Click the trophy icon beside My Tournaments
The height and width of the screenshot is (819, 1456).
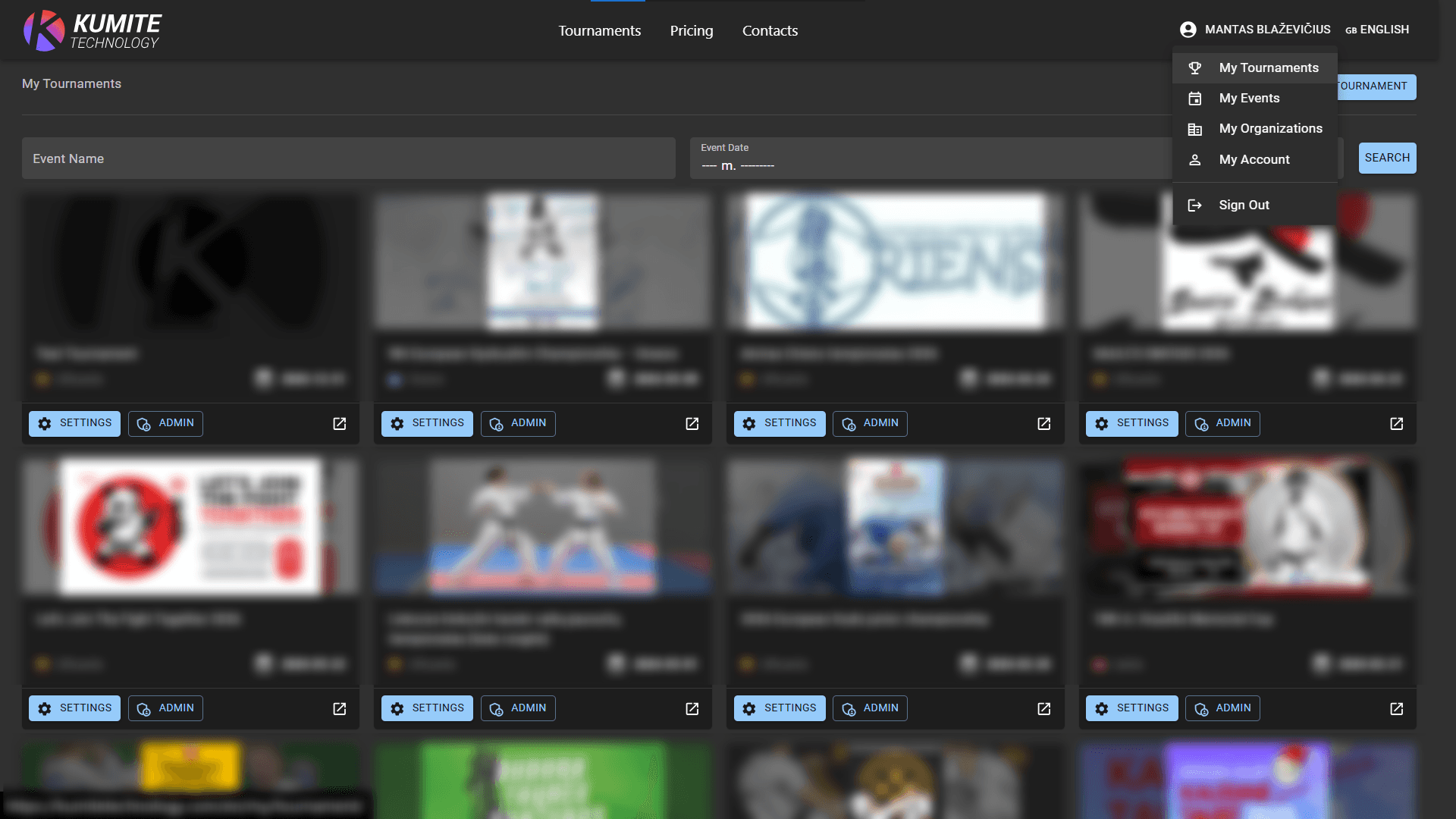[x=1195, y=67]
